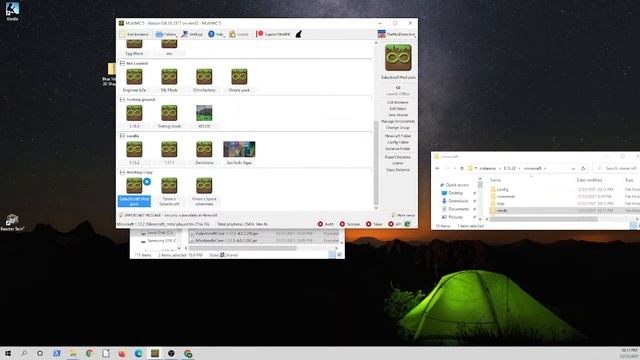The height and width of the screenshot is (360, 640).
Task: Open MultiMC Settings from toolbar
Action: (192, 34)
